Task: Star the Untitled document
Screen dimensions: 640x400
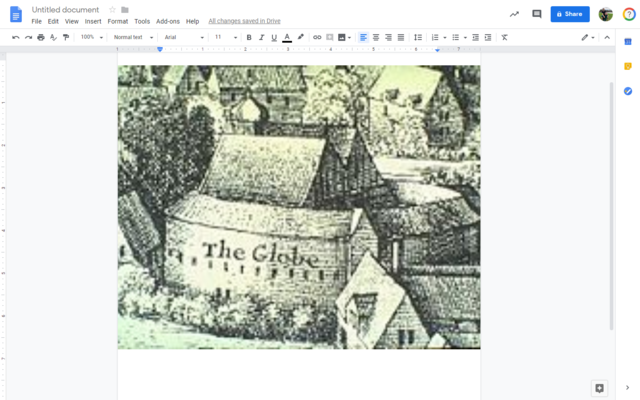Action: pos(112,9)
